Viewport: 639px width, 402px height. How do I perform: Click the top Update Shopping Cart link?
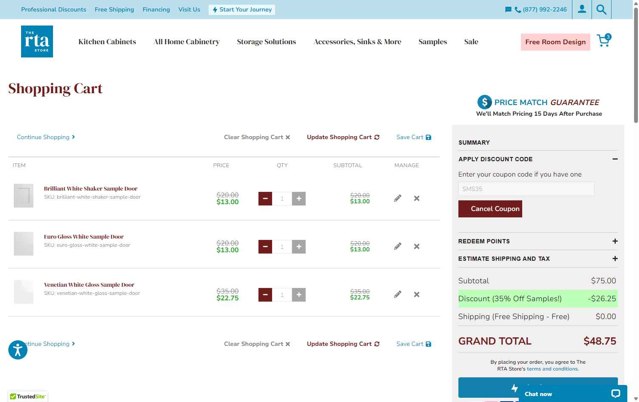pos(343,137)
